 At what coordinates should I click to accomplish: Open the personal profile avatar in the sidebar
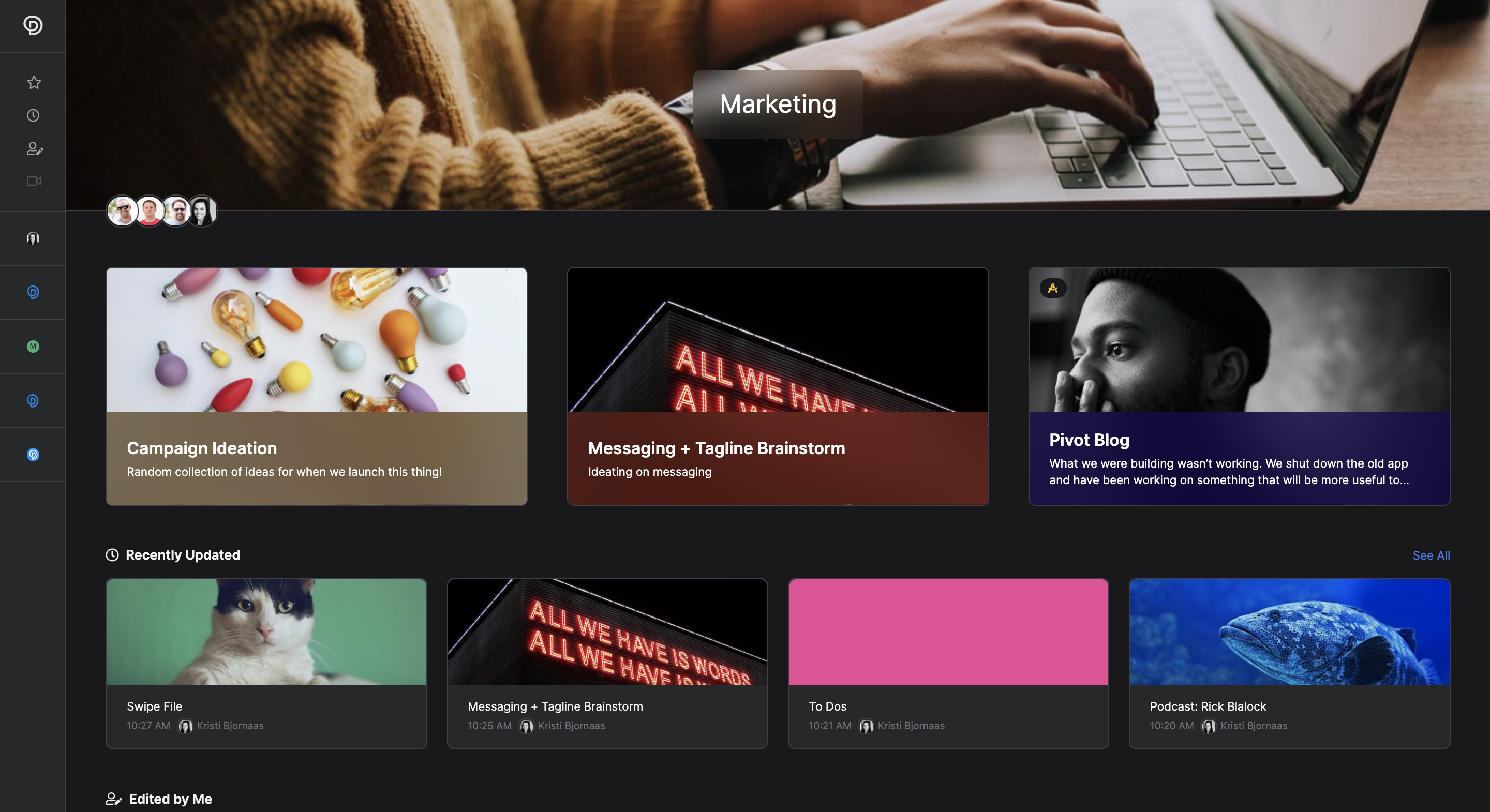[x=33, y=238]
